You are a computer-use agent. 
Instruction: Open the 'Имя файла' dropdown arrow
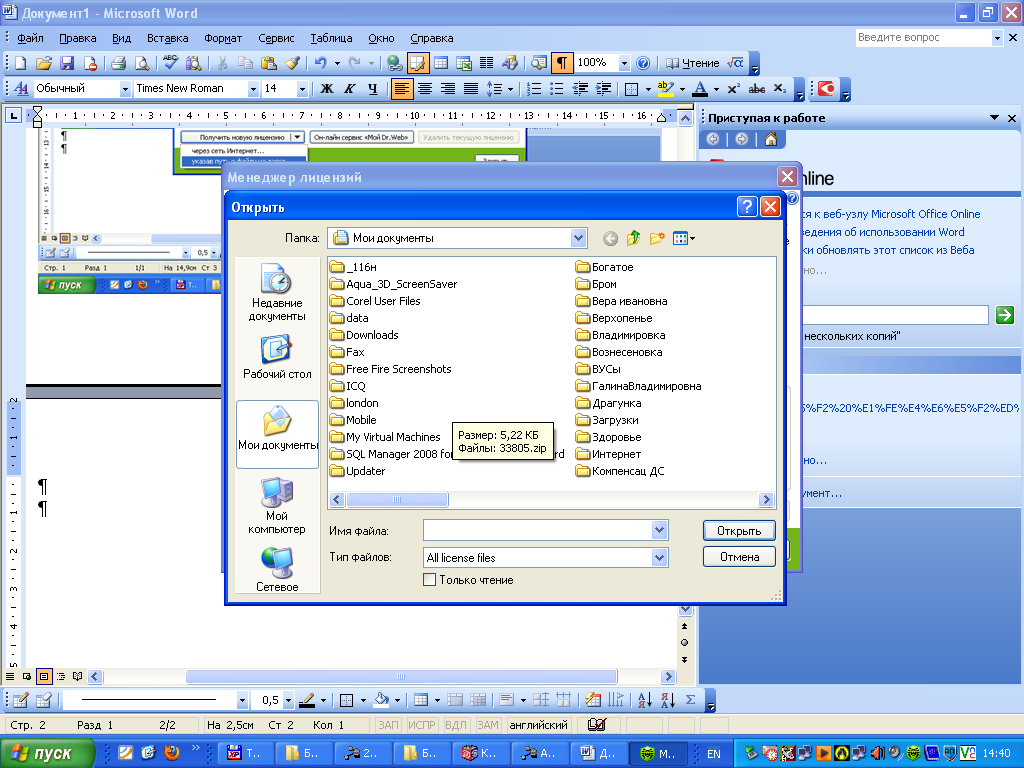[660, 530]
